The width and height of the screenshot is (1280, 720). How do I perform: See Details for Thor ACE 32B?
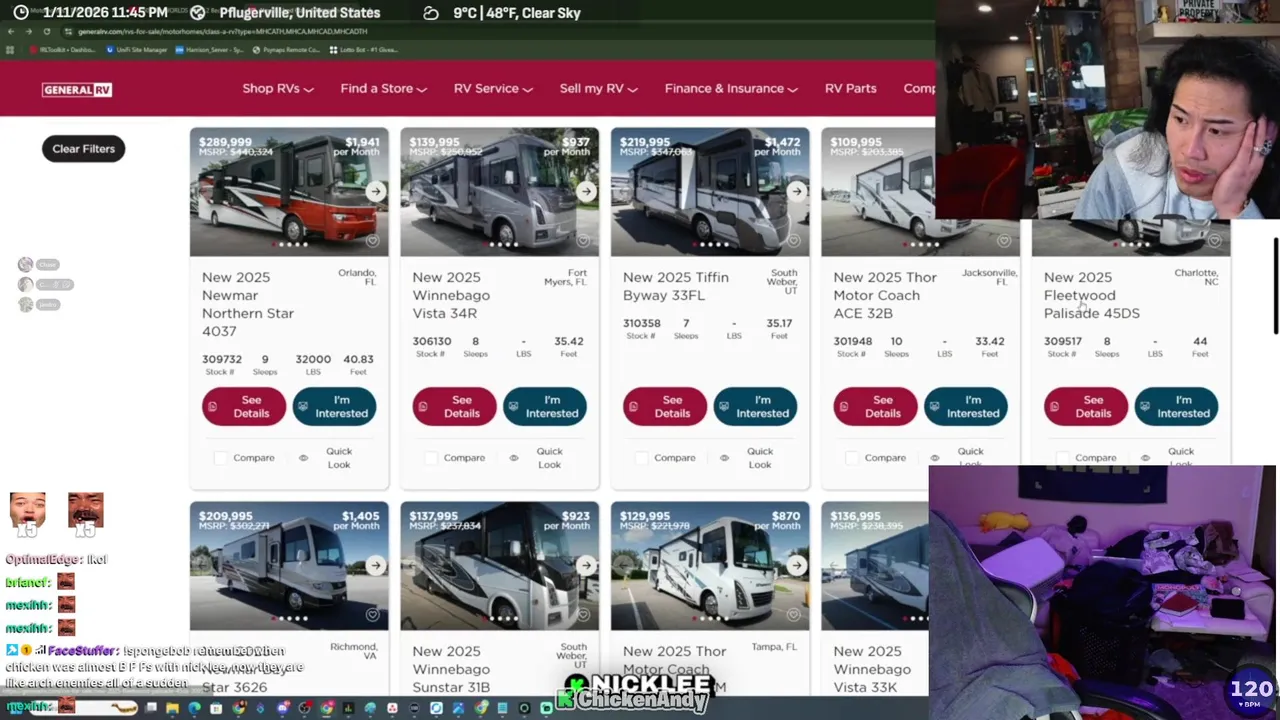coord(875,406)
